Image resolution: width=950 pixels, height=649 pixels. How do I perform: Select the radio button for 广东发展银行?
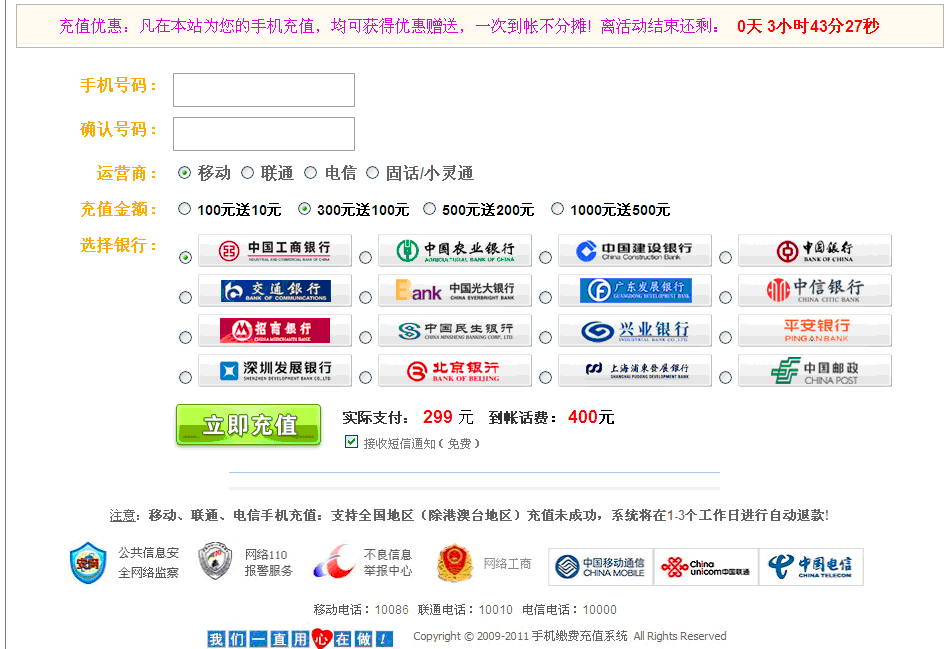click(545, 298)
